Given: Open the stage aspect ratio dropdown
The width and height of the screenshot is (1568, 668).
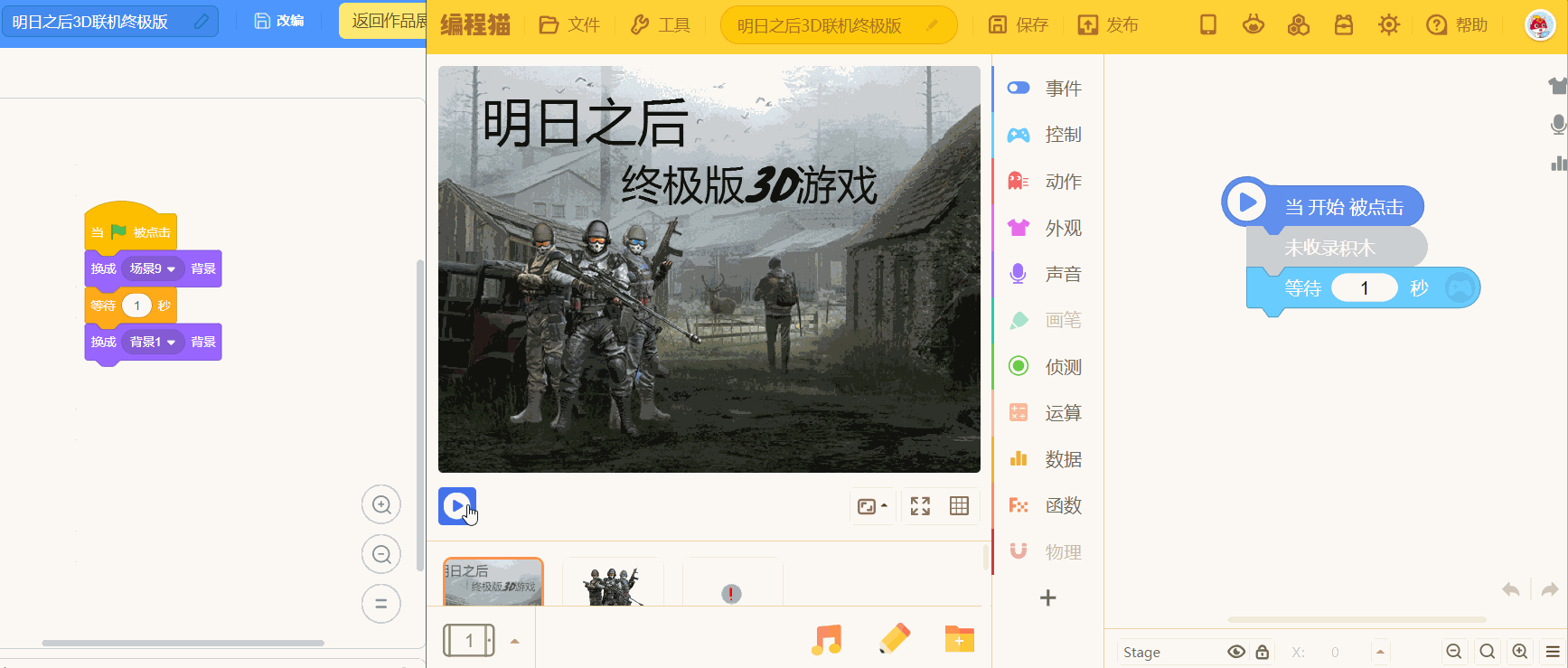Looking at the screenshot, I should coord(872,506).
